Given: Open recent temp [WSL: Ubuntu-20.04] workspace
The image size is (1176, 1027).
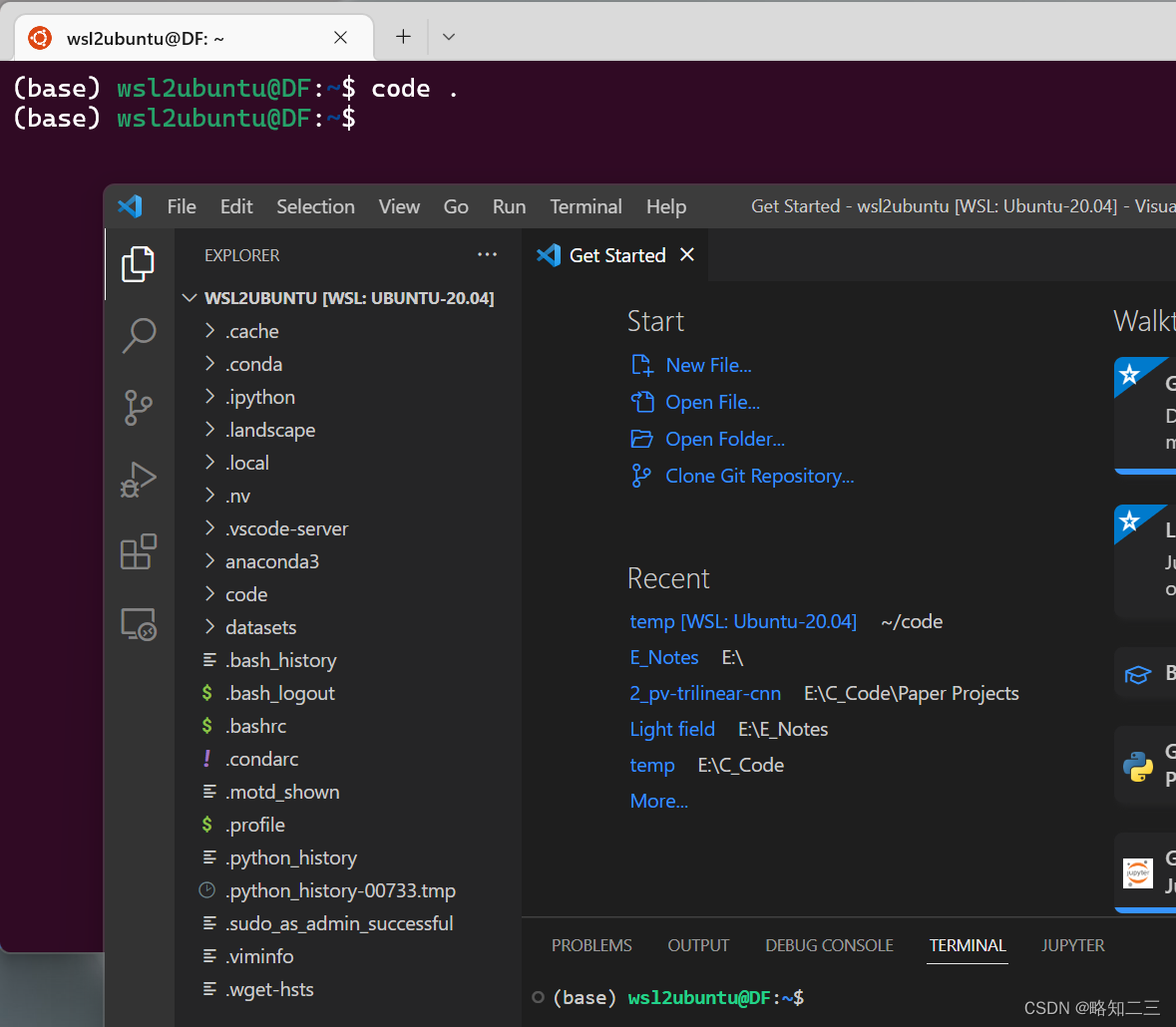Looking at the screenshot, I should (743, 621).
